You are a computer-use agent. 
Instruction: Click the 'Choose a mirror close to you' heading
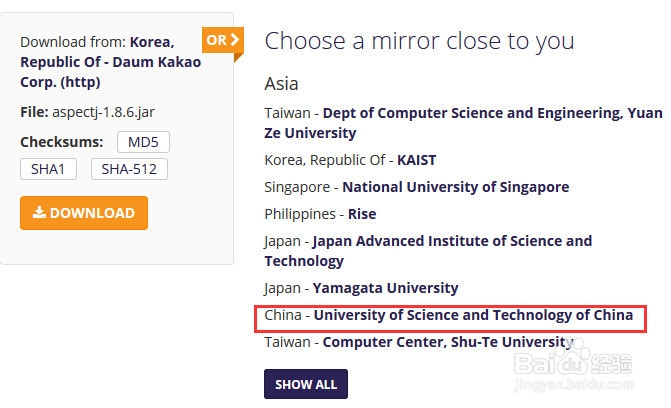[419, 42]
